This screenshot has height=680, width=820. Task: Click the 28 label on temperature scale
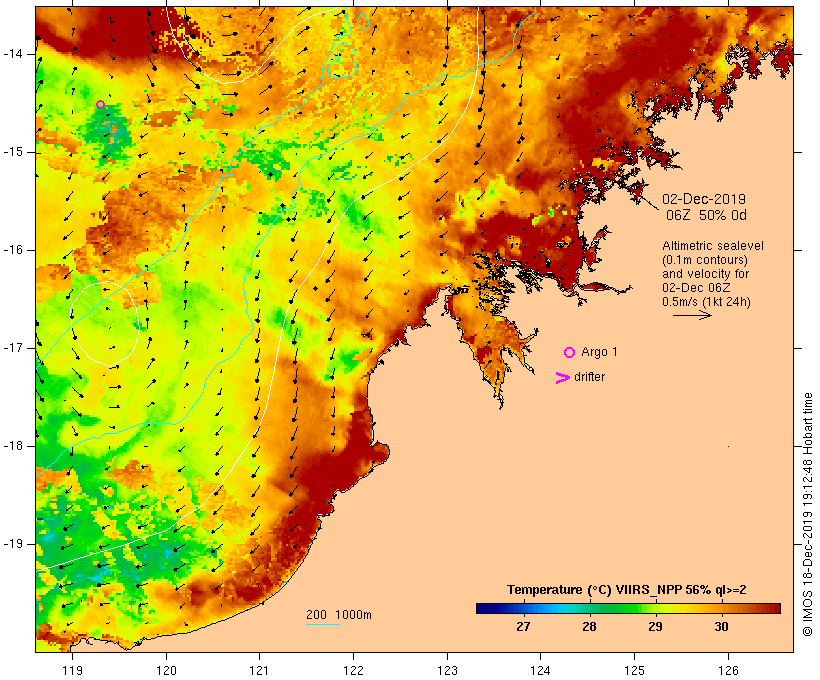tap(589, 627)
